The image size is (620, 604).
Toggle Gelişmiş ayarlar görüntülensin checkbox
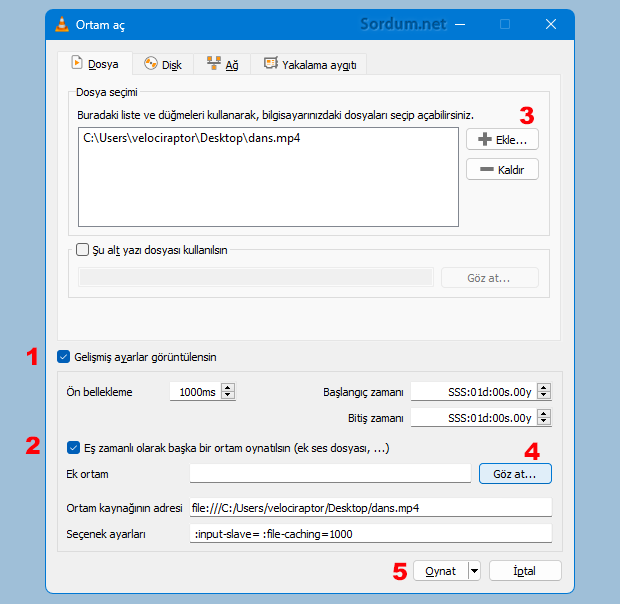click(64, 357)
